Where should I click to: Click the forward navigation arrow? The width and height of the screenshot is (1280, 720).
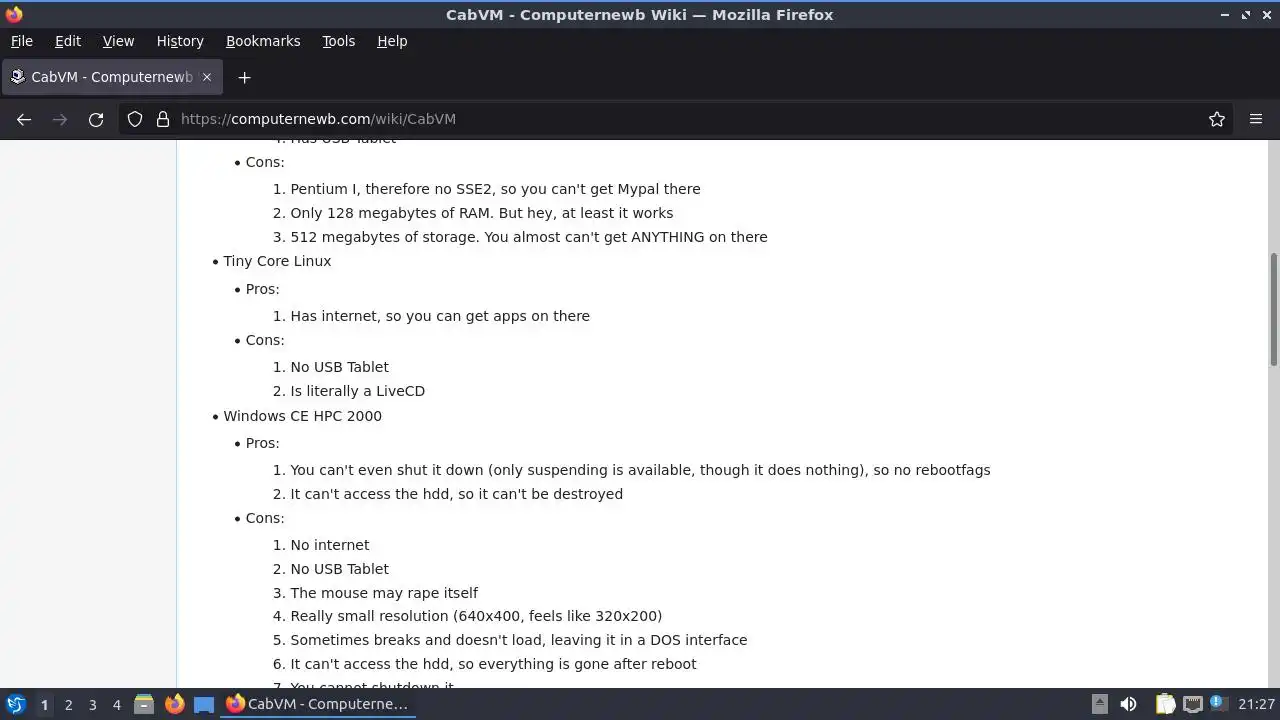pos(60,119)
